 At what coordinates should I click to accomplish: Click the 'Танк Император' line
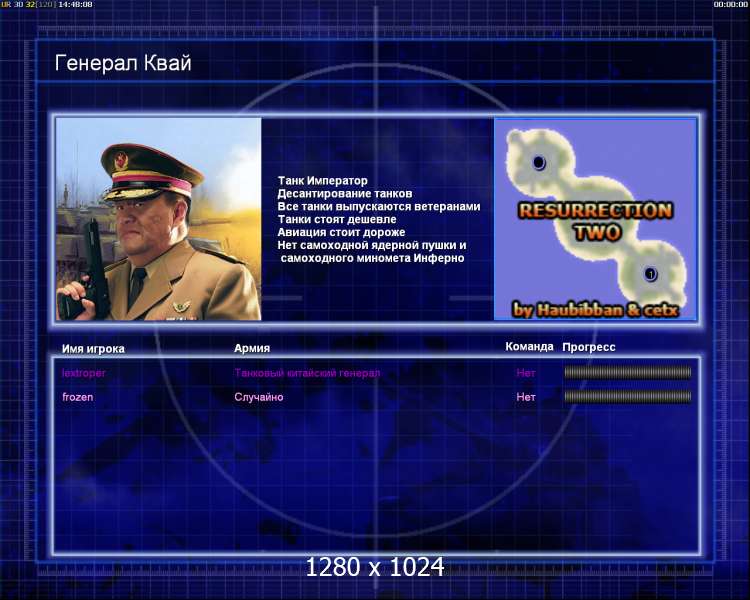tap(323, 181)
